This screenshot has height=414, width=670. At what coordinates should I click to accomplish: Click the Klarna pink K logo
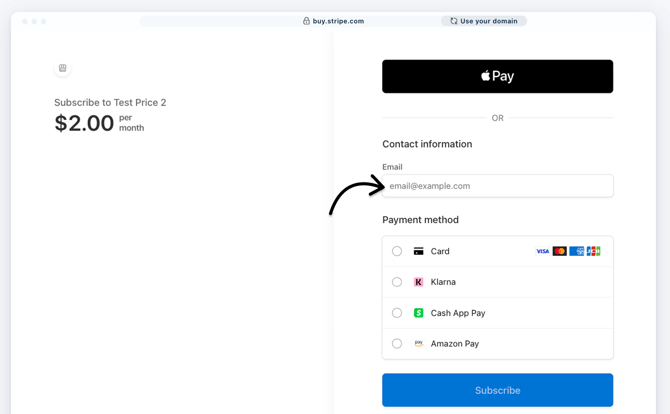tap(418, 282)
